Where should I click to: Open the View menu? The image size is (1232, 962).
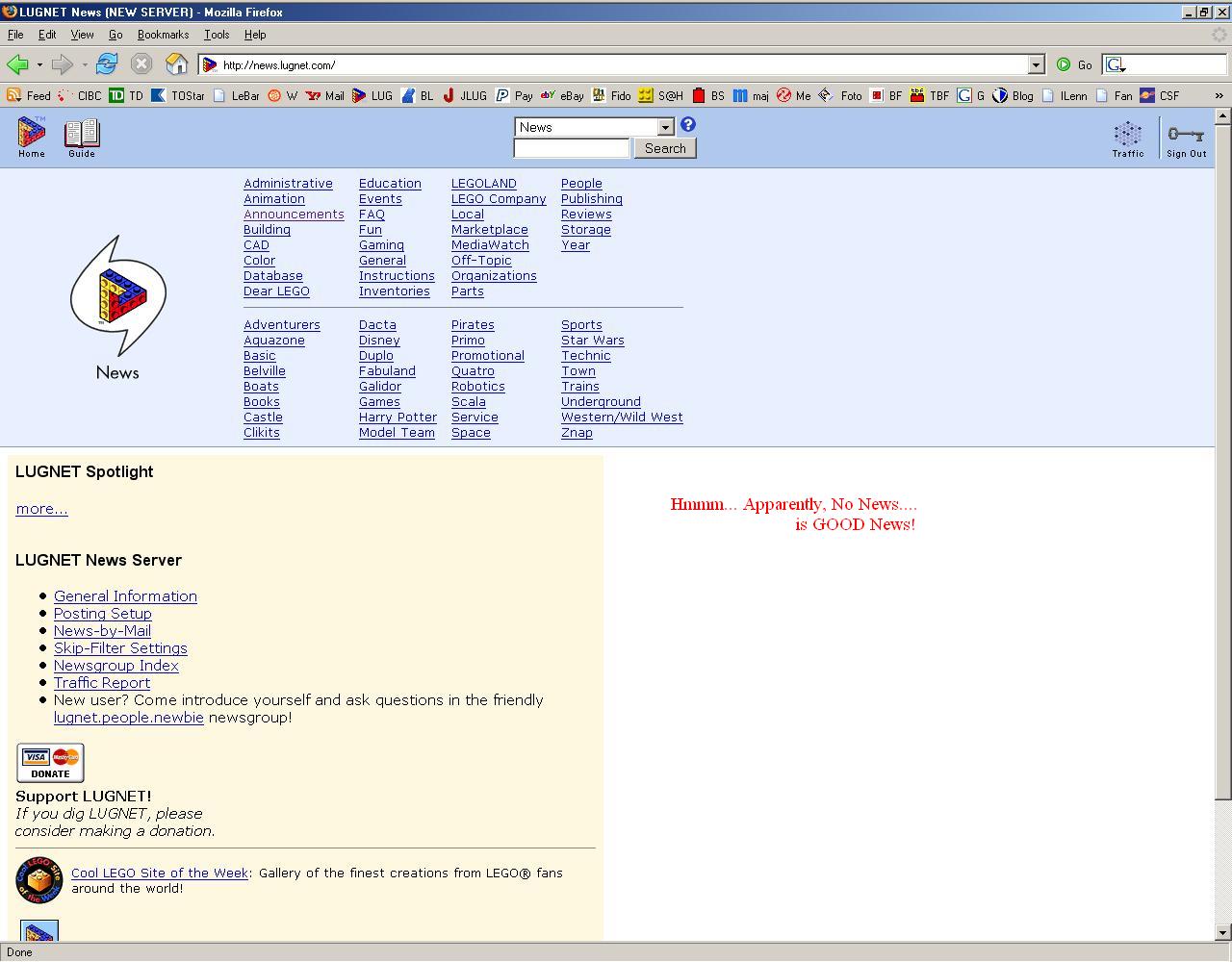[x=83, y=35]
